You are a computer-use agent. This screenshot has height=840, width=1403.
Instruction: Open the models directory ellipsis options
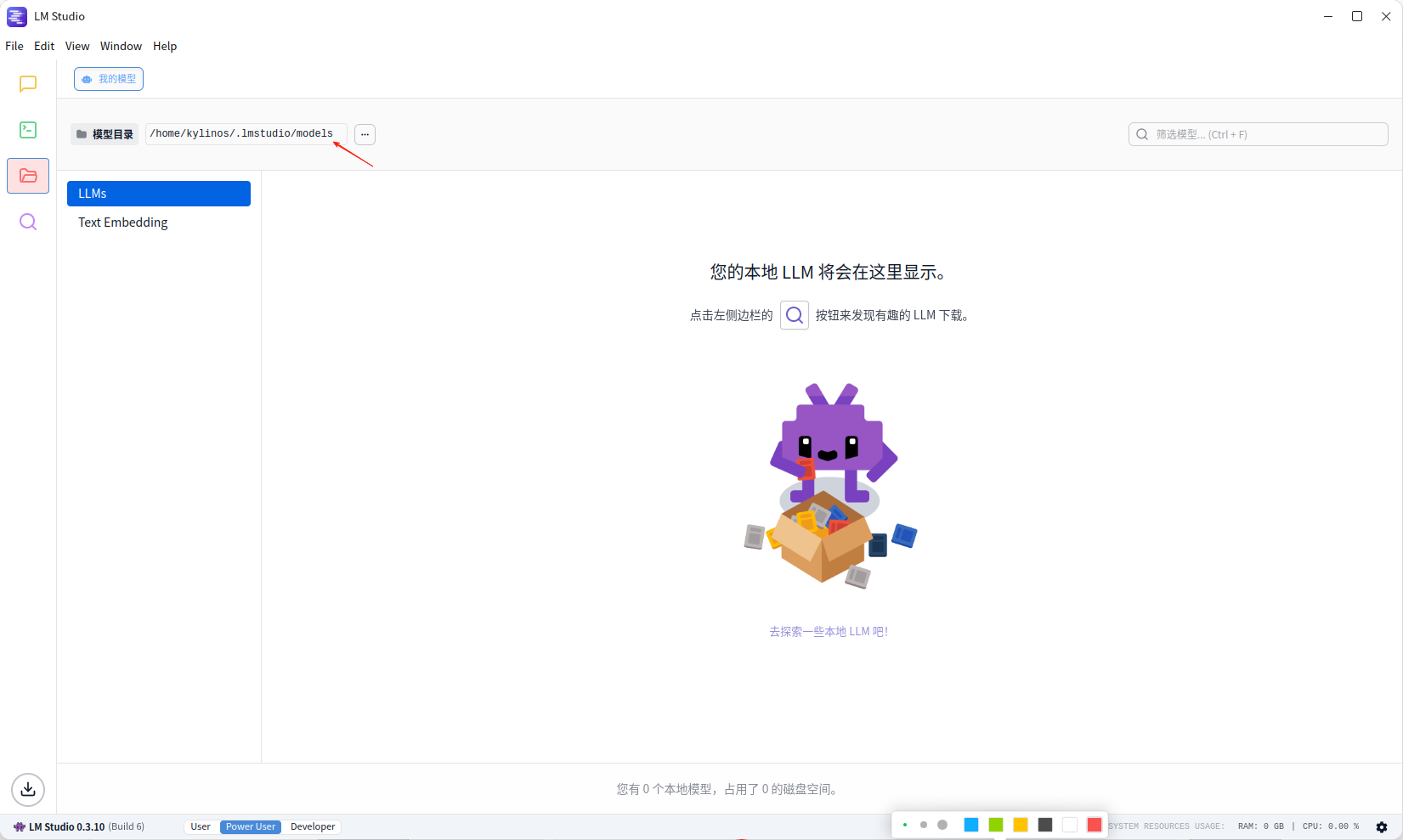[365, 134]
